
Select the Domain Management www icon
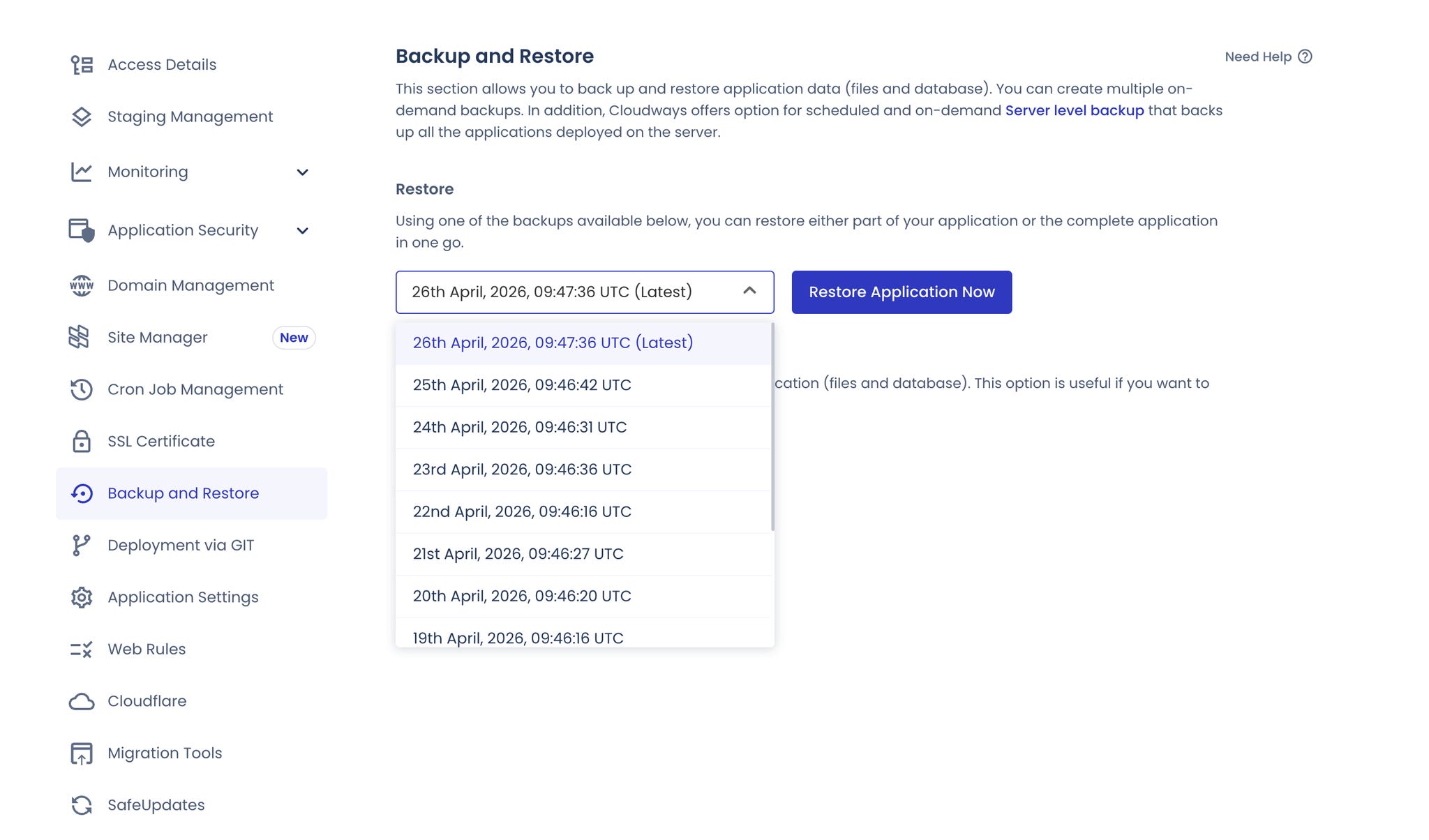82,285
